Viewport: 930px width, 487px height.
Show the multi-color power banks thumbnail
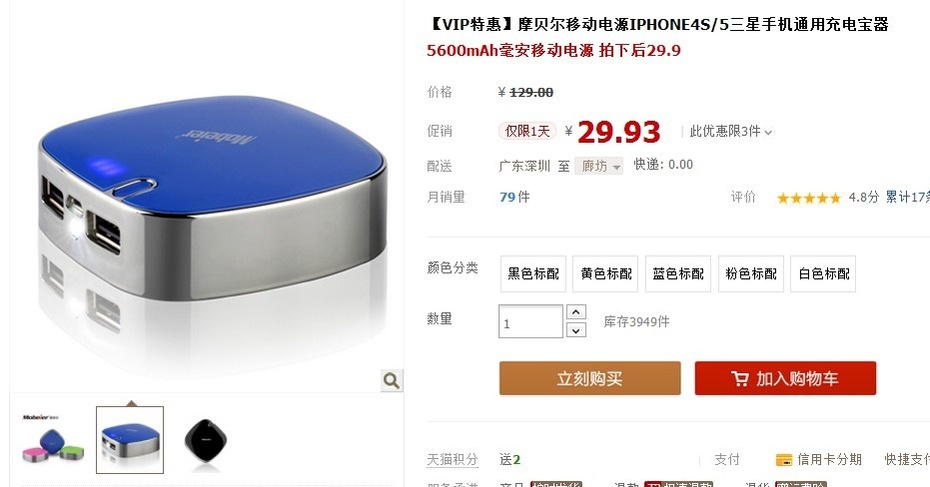53,440
